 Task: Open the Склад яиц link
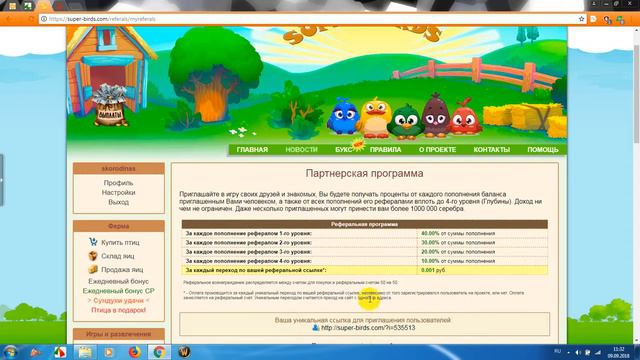pyautogui.click(x=118, y=256)
